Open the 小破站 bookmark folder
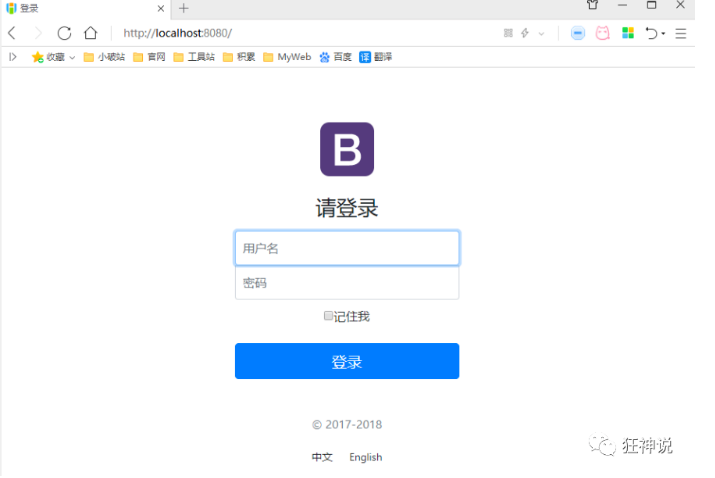Screen dimensions: 715x478 (104, 57)
